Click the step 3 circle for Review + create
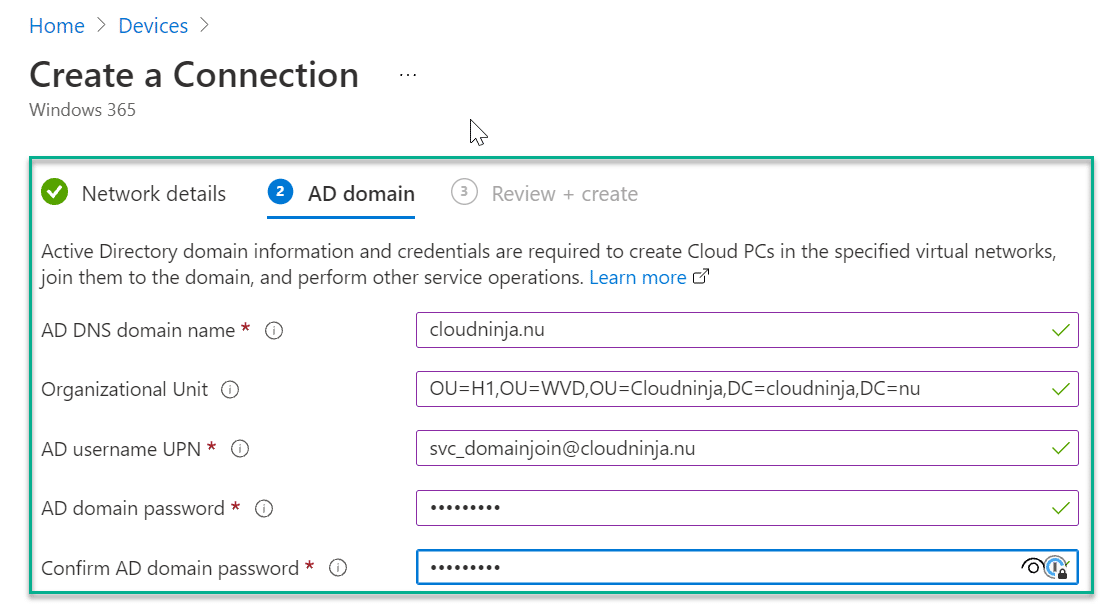The height and width of the screenshot is (608, 1116). click(x=464, y=192)
